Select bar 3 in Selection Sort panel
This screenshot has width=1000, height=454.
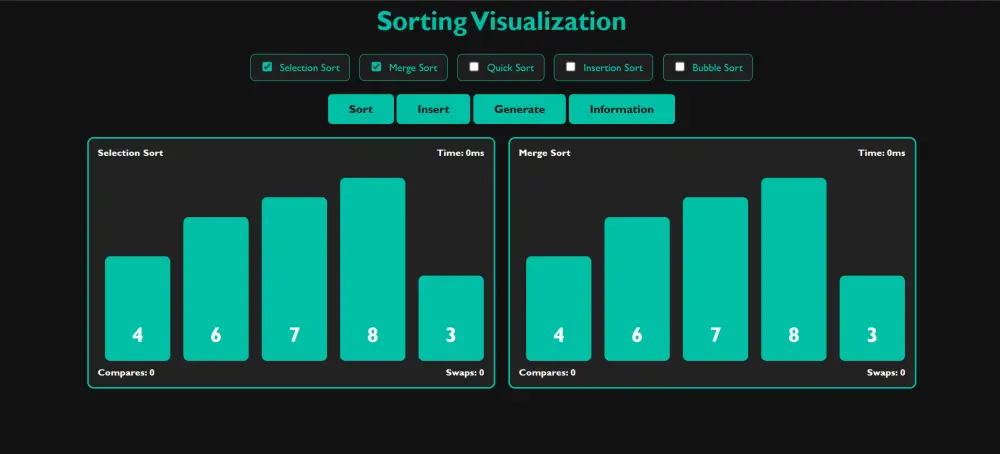pos(451,318)
